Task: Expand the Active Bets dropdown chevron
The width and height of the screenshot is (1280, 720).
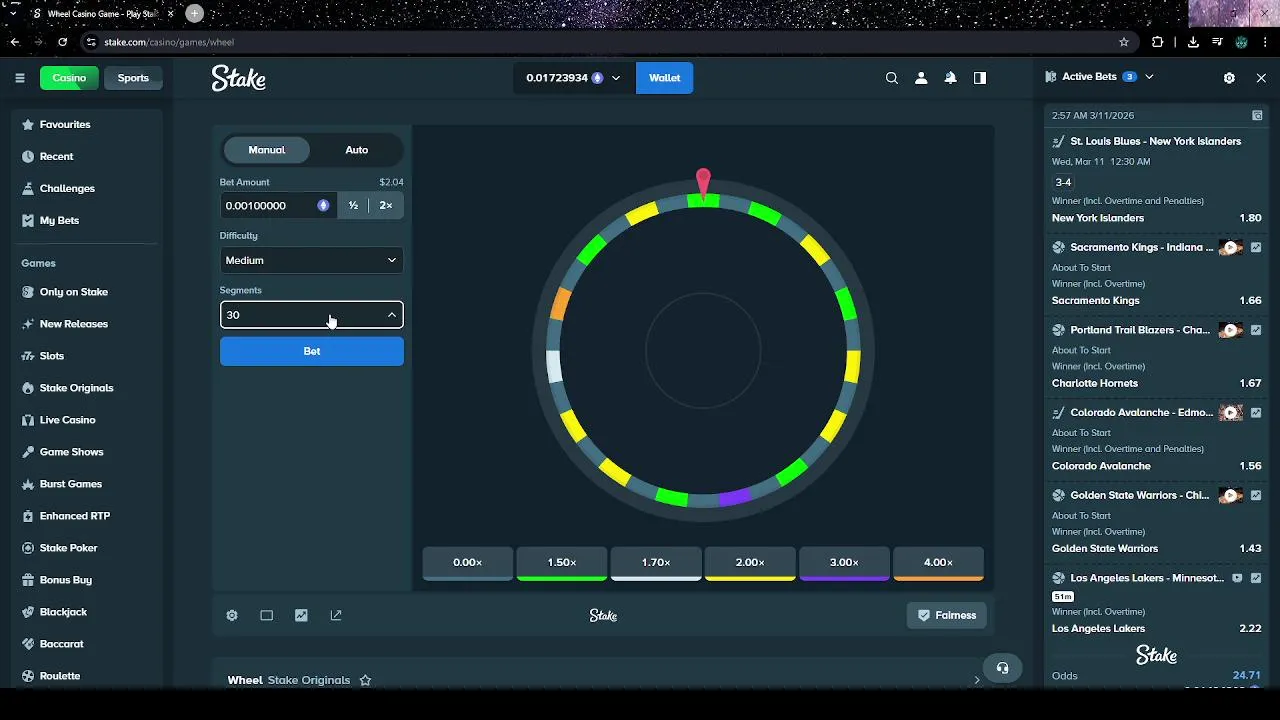Action: [1149, 77]
